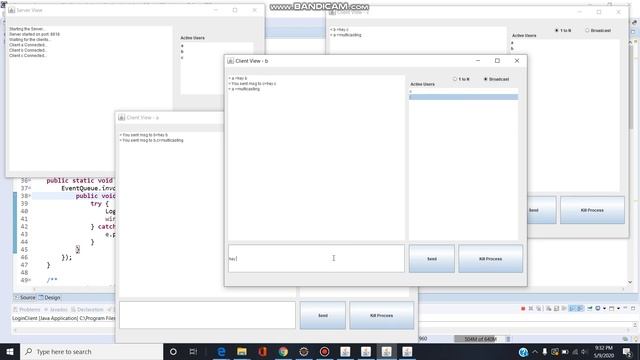Click Clear Console icon in Eclipse console
This screenshot has width=640, height=360.
coord(549,309)
